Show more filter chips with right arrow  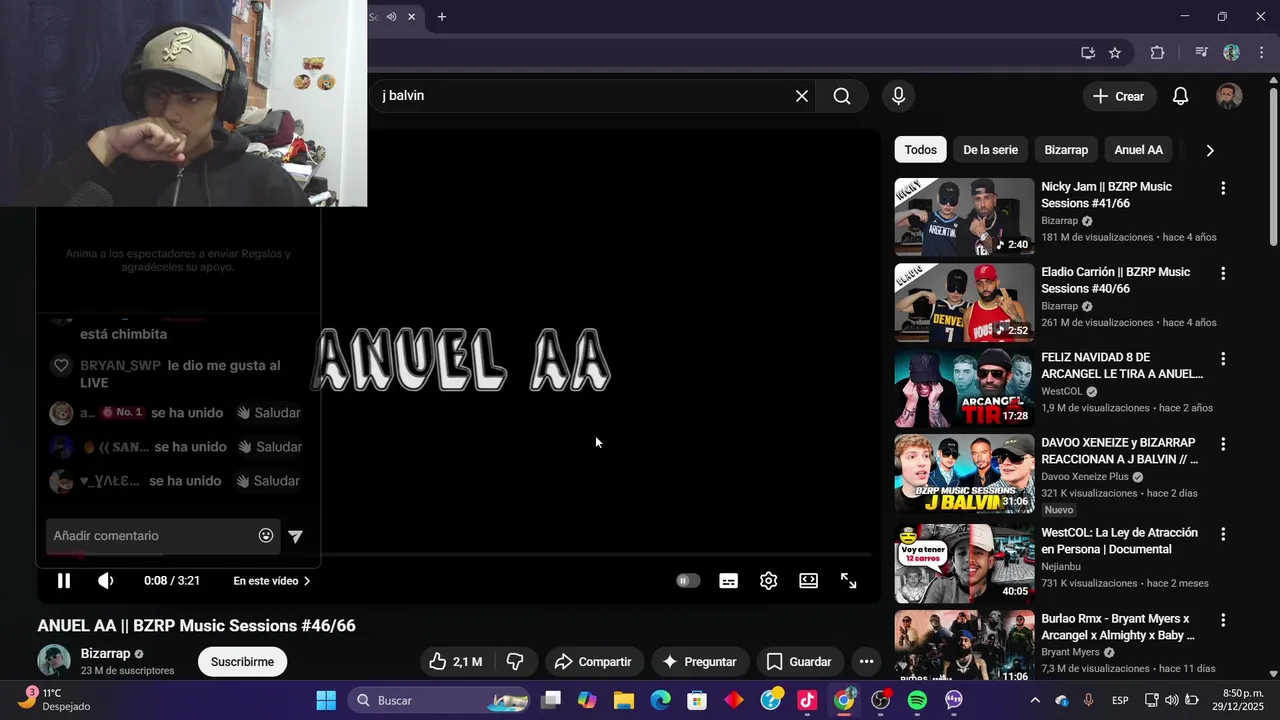1210,150
